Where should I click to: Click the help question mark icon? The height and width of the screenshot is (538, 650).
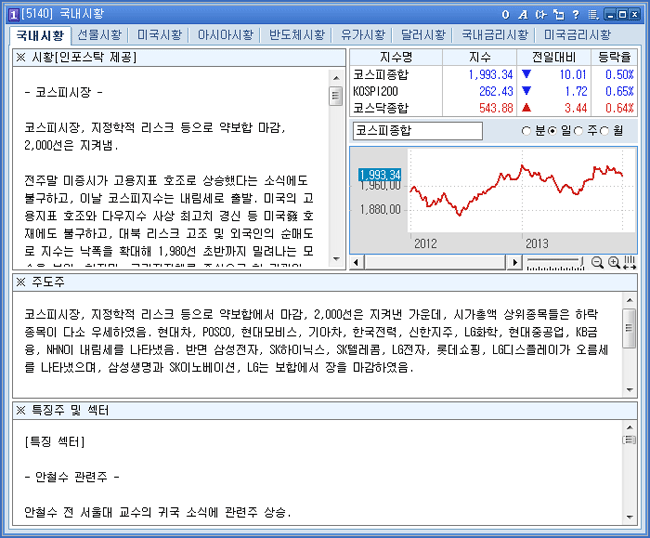pyautogui.click(x=575, y=14)
